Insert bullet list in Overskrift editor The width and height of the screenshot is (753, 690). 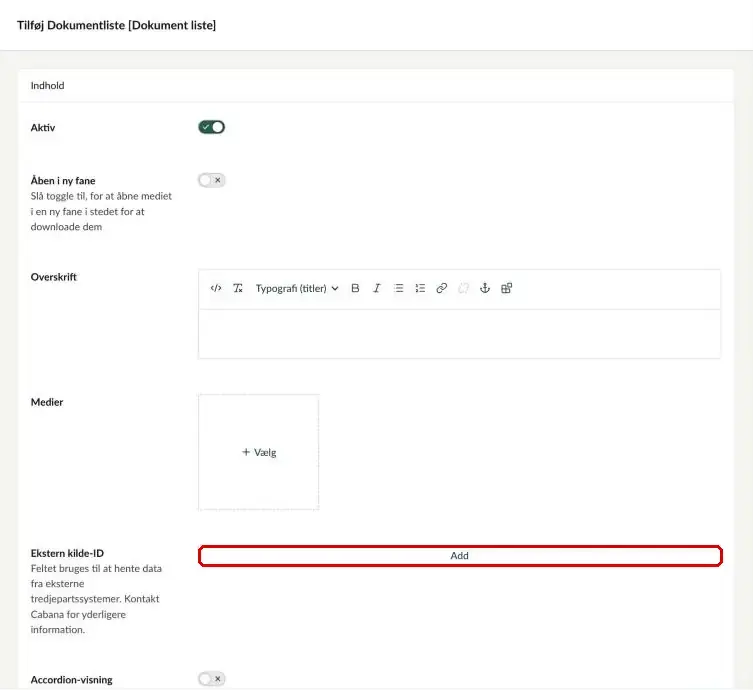[x=399, y=288]
